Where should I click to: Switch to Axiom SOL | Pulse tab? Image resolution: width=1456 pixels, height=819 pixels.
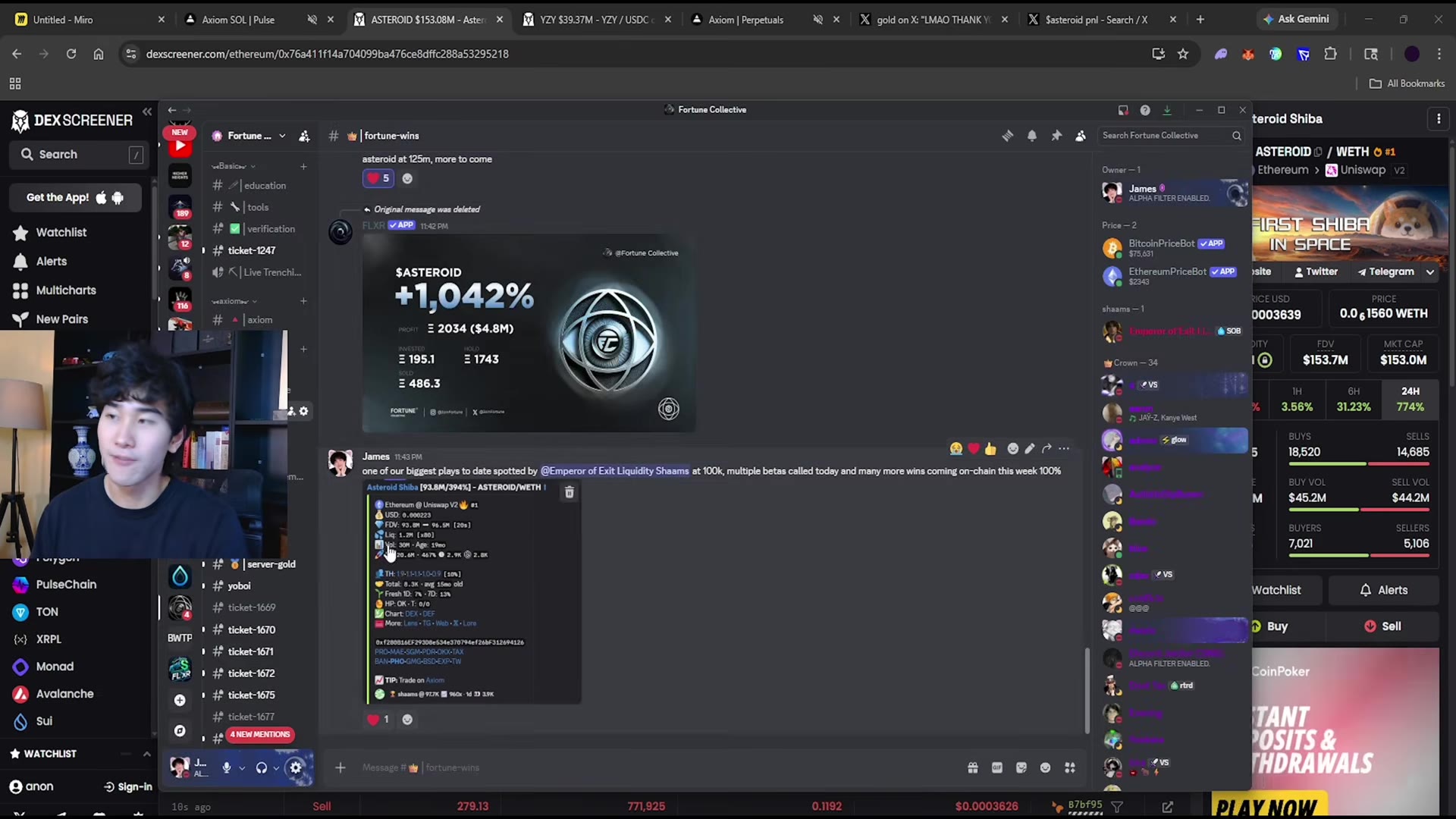(259, 20)
